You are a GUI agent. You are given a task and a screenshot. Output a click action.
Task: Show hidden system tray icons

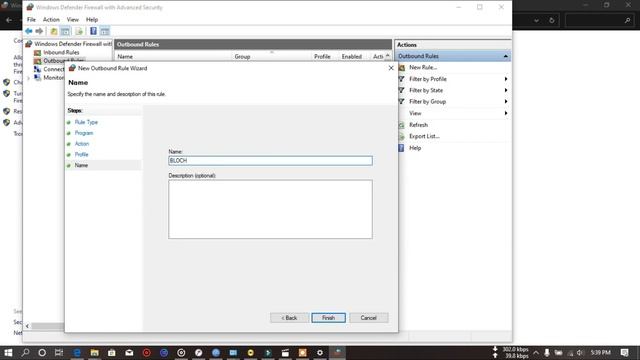(536, 352)
